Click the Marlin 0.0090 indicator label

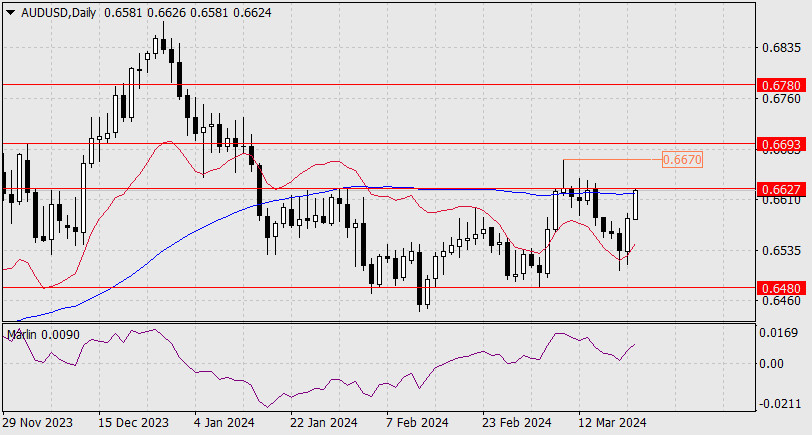tap(44, 335)
